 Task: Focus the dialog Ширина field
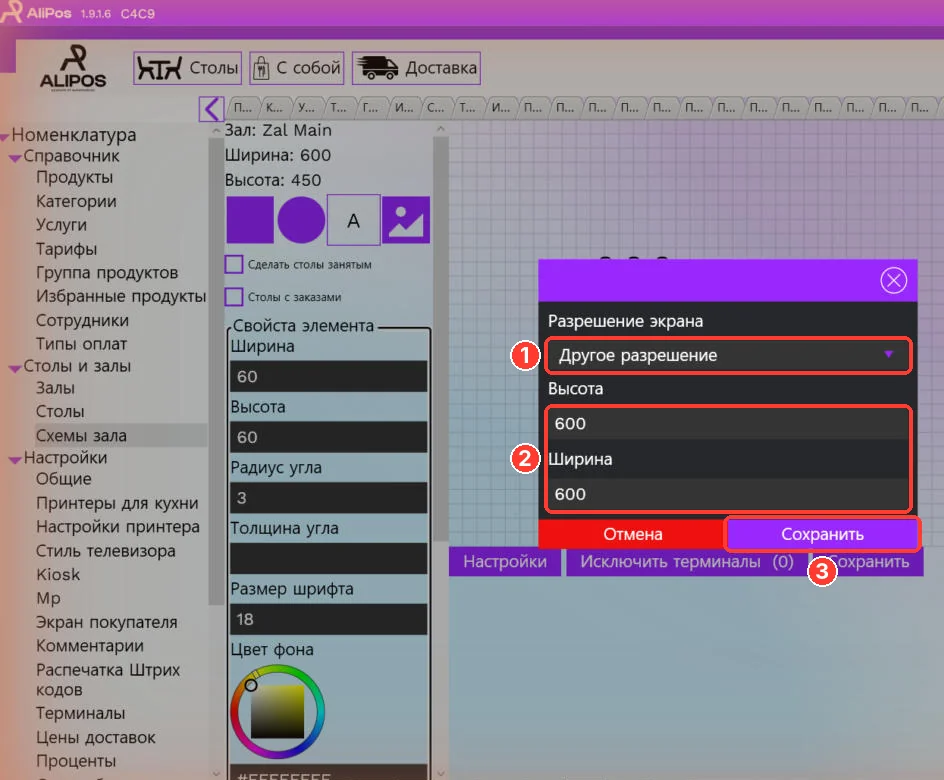728,494
